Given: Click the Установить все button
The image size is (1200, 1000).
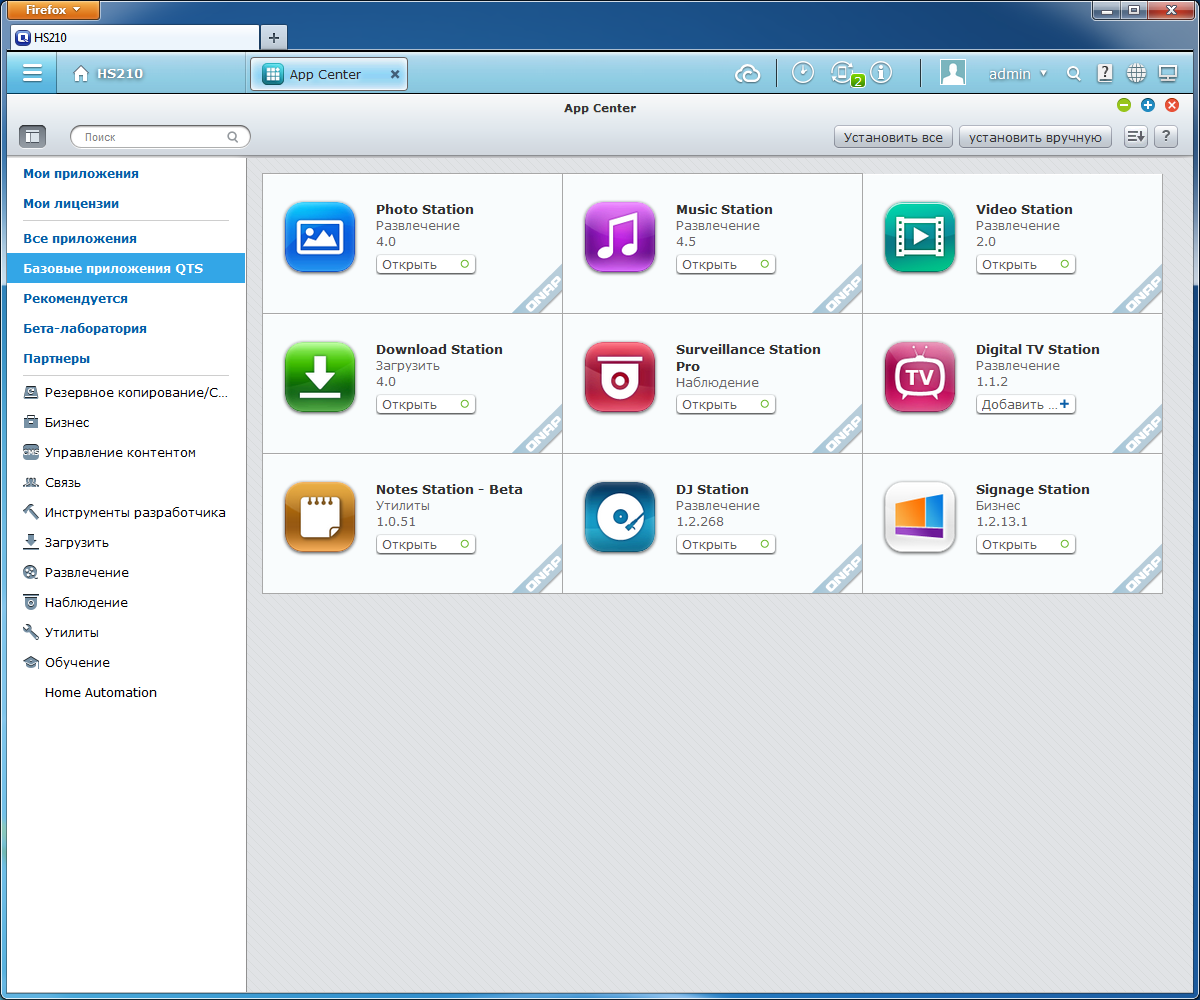Looking at the screenshot, I should pos(893,137).
